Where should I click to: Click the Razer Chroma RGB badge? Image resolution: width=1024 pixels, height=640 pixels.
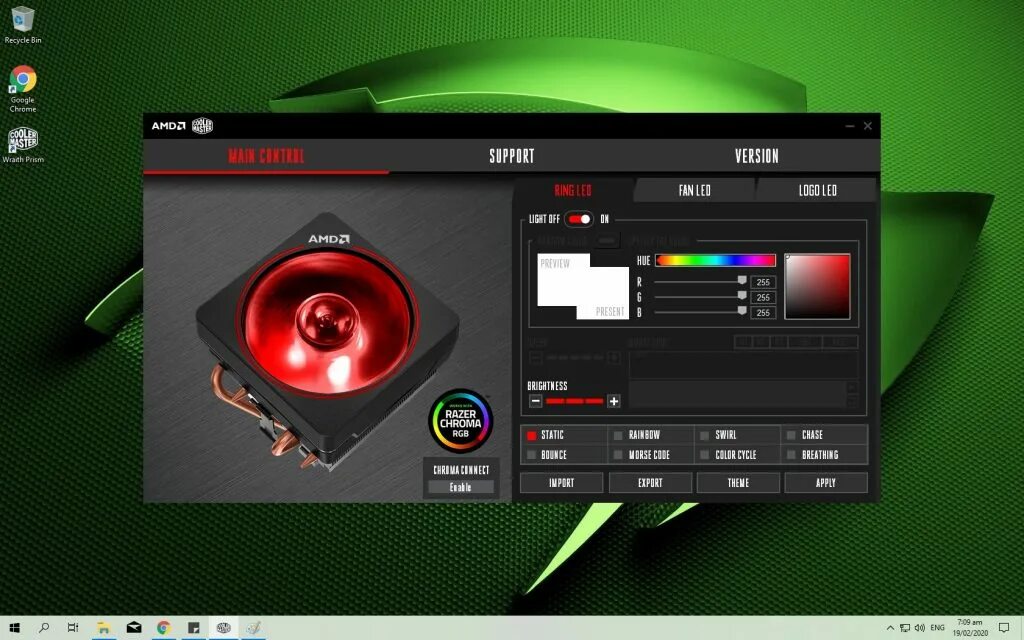[x=460, y=421]
